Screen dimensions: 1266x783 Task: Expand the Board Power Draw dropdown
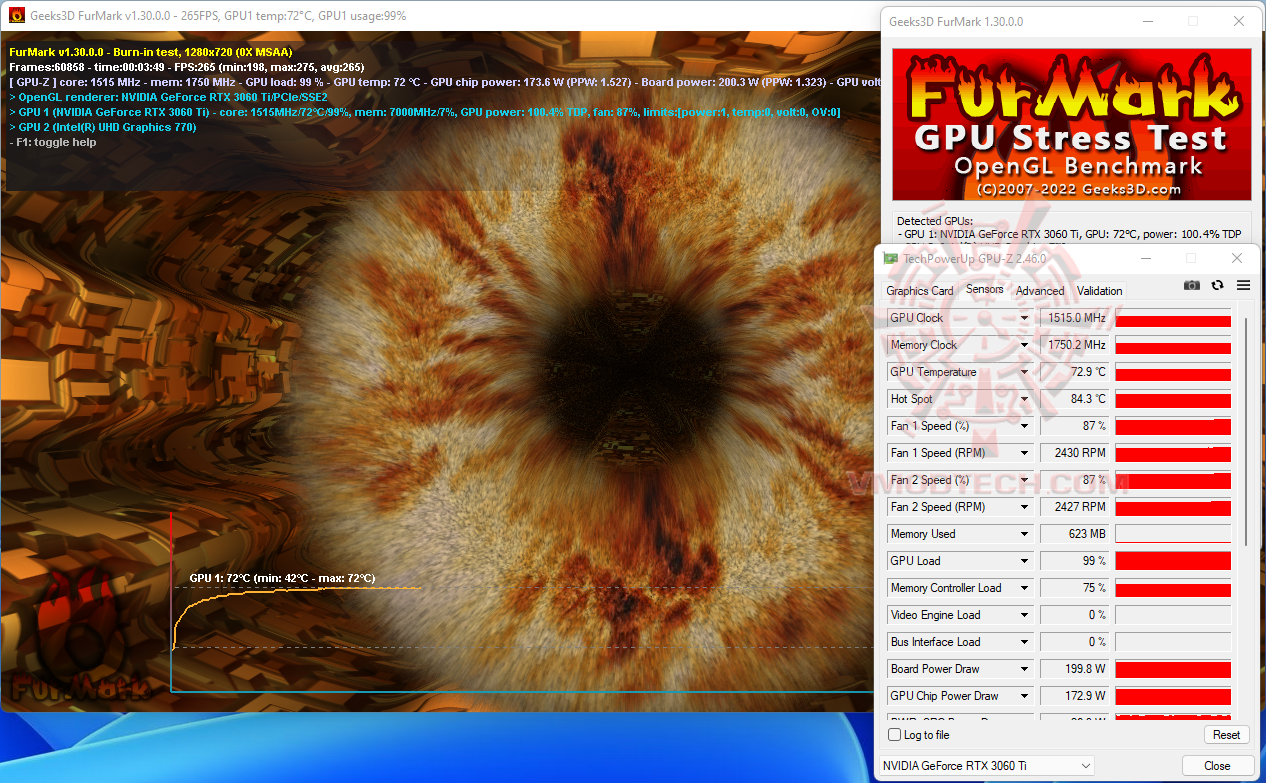[1024, 669]
